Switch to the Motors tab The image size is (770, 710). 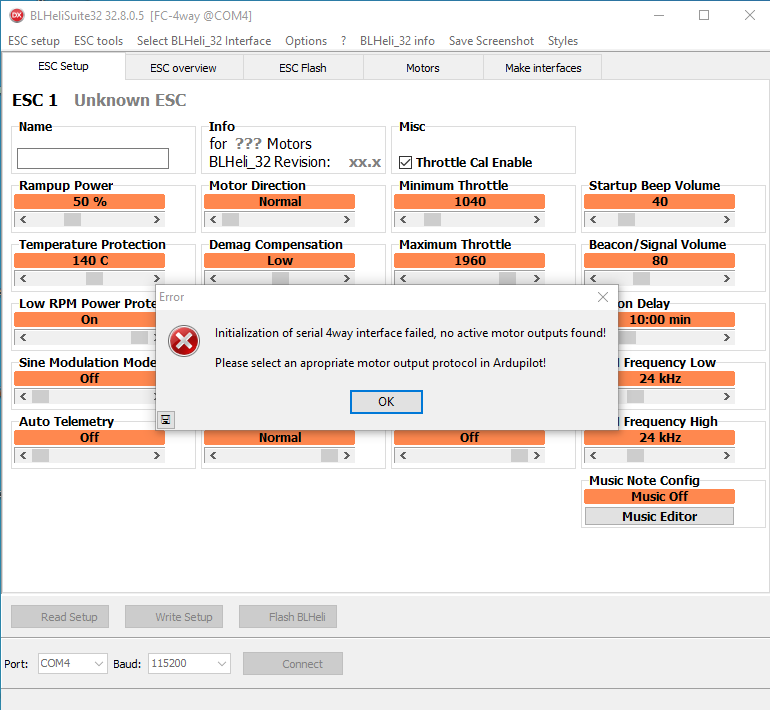tap(423, 68)
